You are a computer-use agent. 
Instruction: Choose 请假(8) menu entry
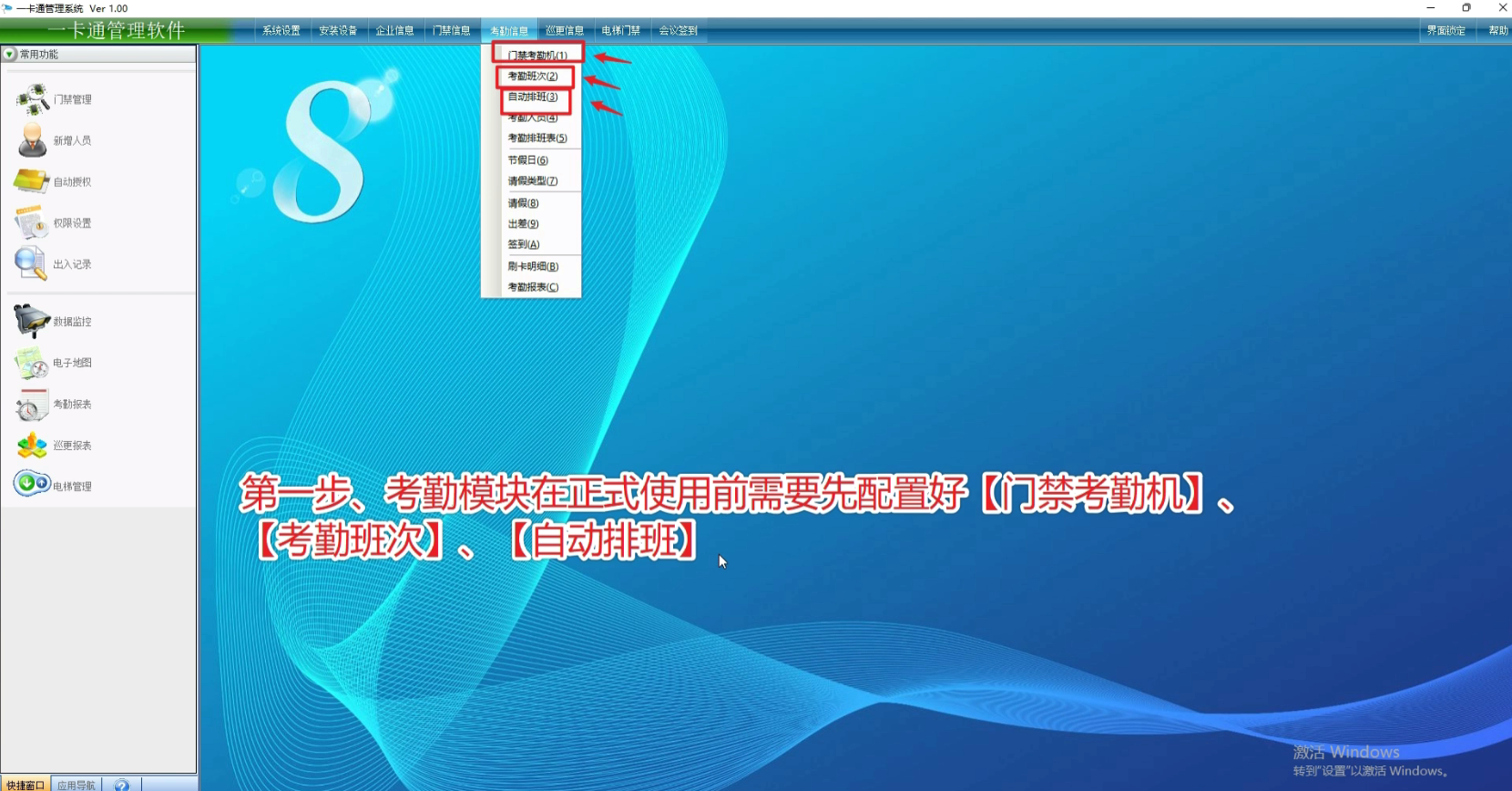pos(524,202)
